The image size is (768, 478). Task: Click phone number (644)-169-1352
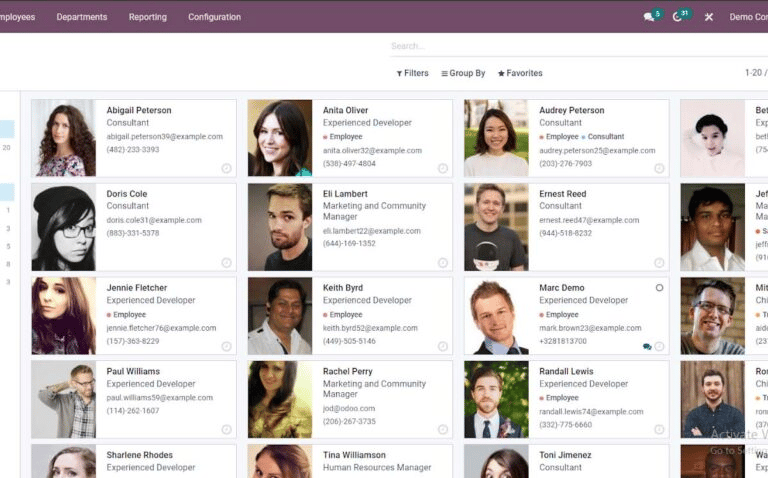[349, 243]
